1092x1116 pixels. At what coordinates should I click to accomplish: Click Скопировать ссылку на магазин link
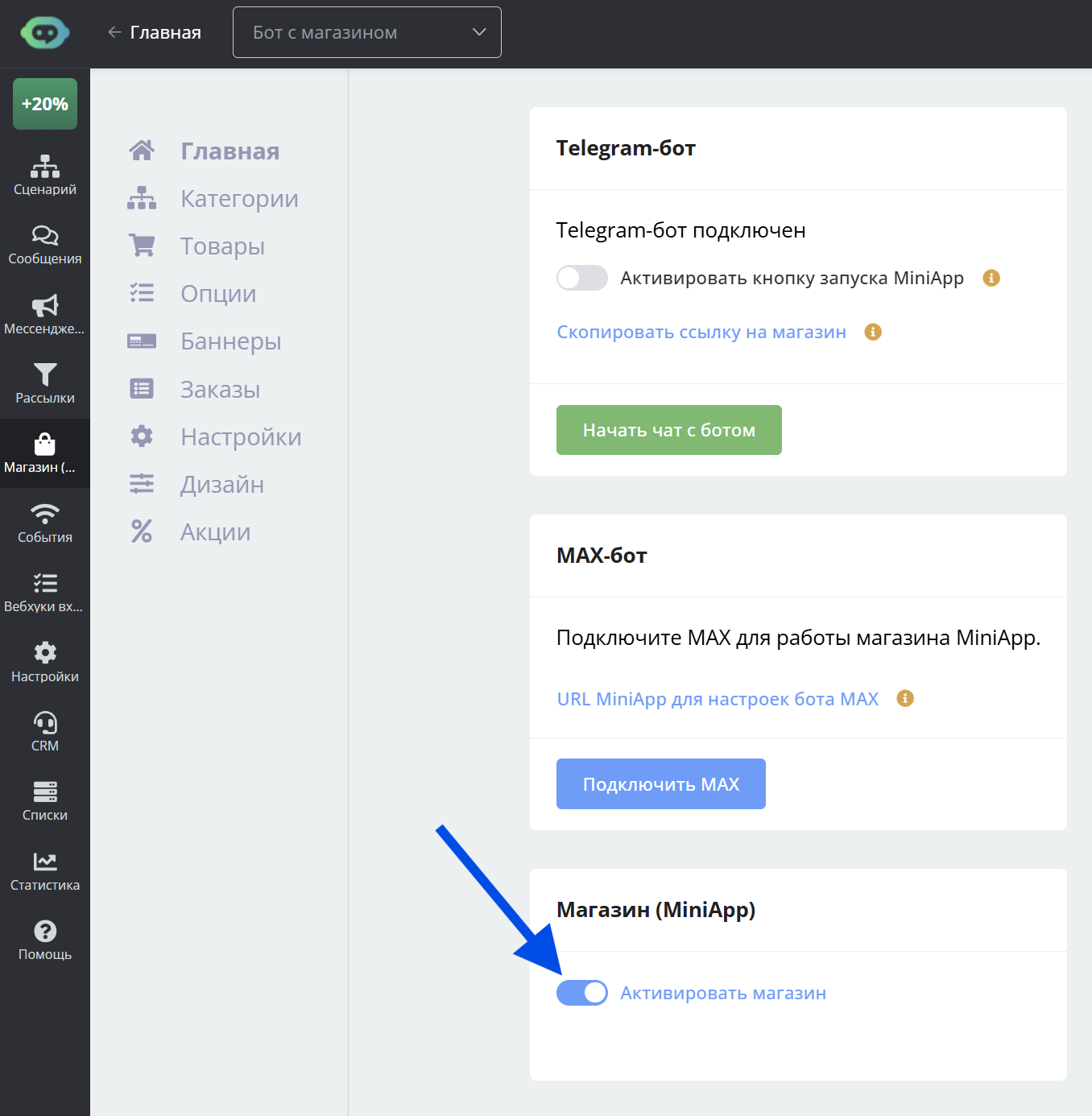coord(701,332)
